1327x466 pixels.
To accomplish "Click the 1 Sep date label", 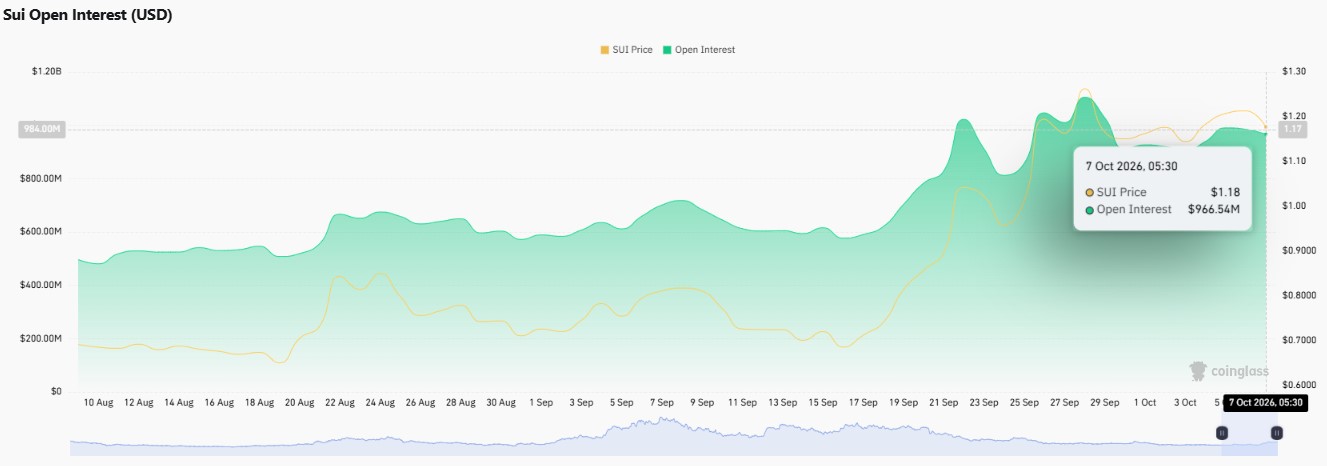I will [x=541, y=403].
